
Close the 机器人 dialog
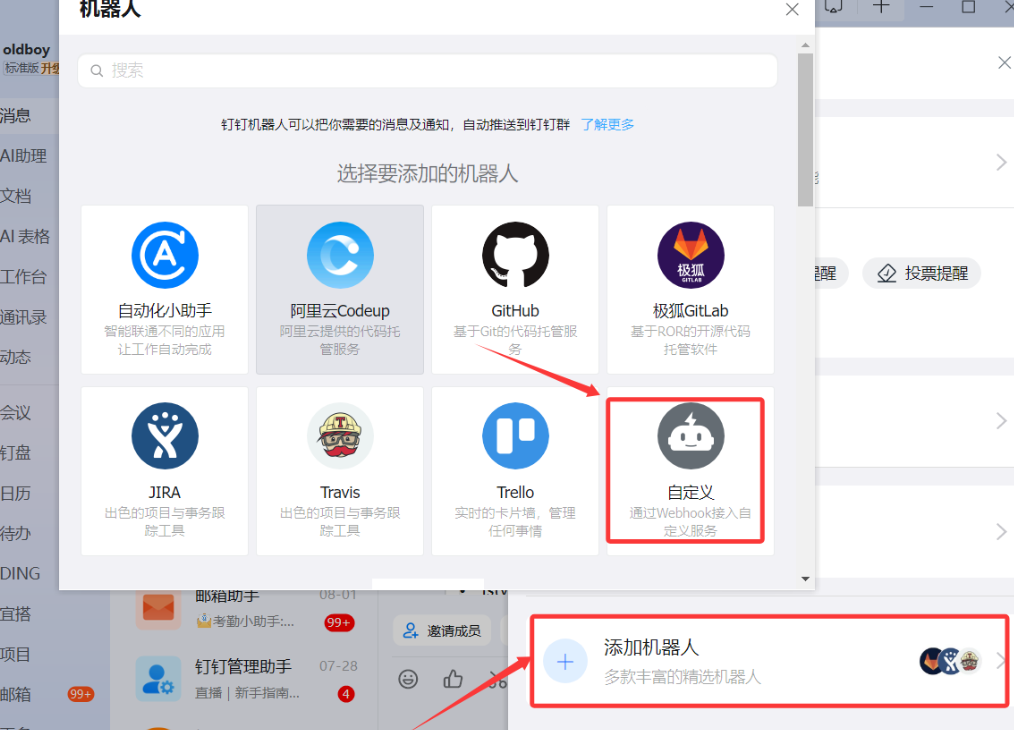(x=792, y=10)
